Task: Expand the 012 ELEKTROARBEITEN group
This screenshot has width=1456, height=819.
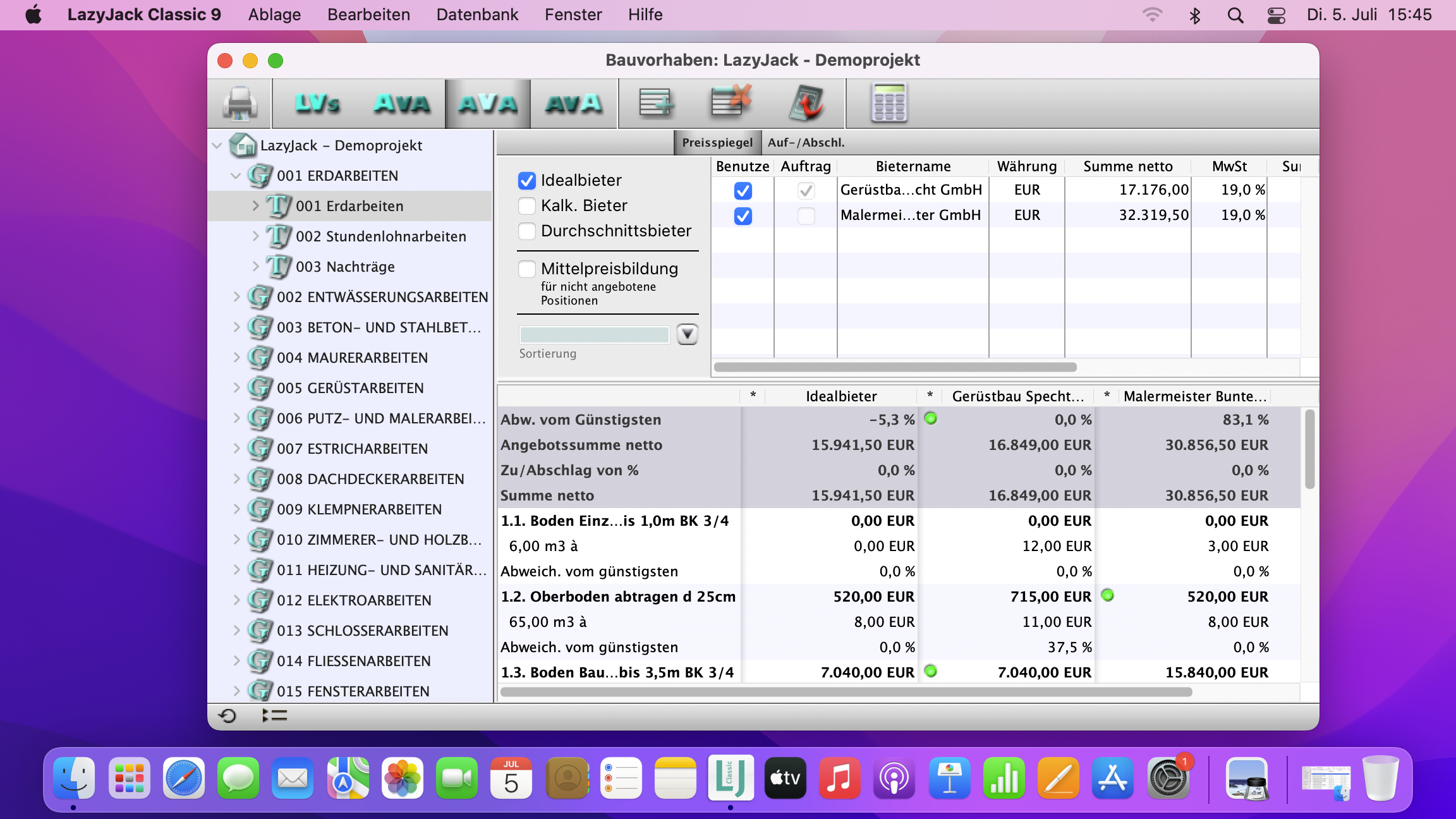Action: click(236, 600)
